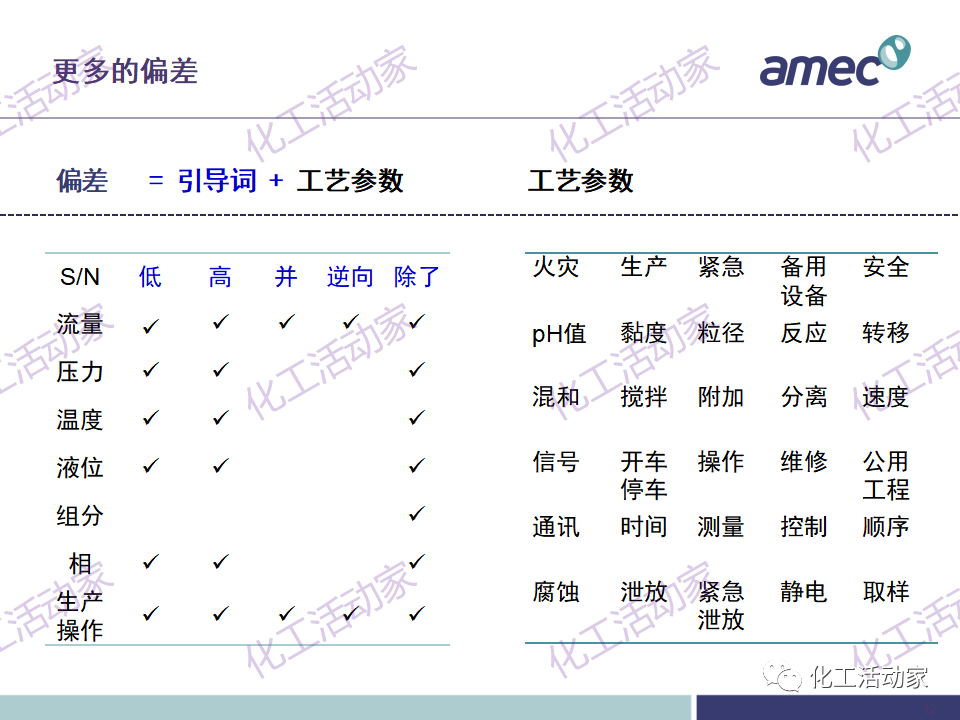Image resolution: width=960 pixels, height=720 pixels.
Task: Expand the 开车停车 list entry
Action: [x=642, y=473]
